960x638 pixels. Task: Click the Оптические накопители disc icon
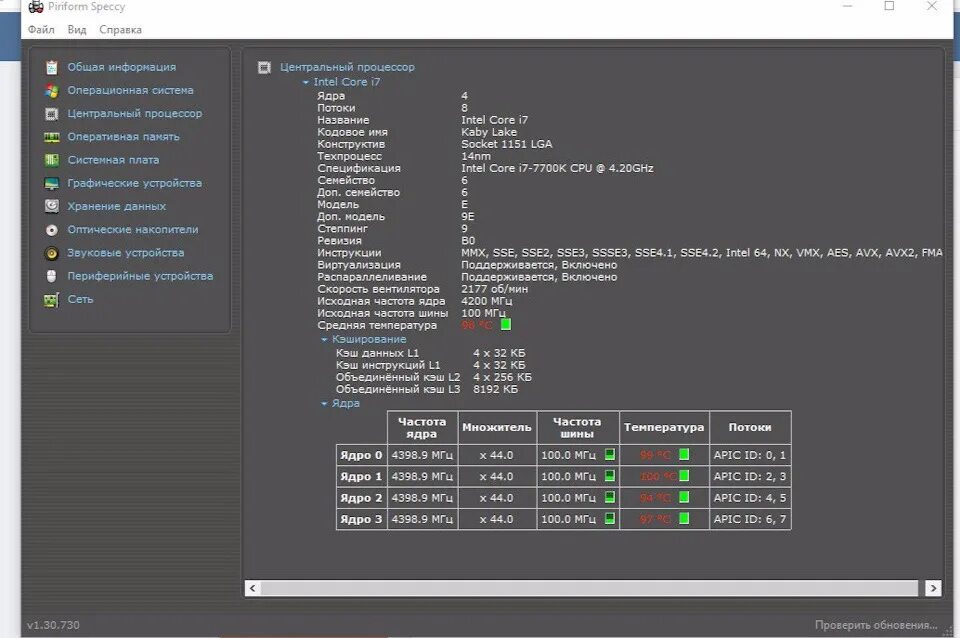pos(52,230)
